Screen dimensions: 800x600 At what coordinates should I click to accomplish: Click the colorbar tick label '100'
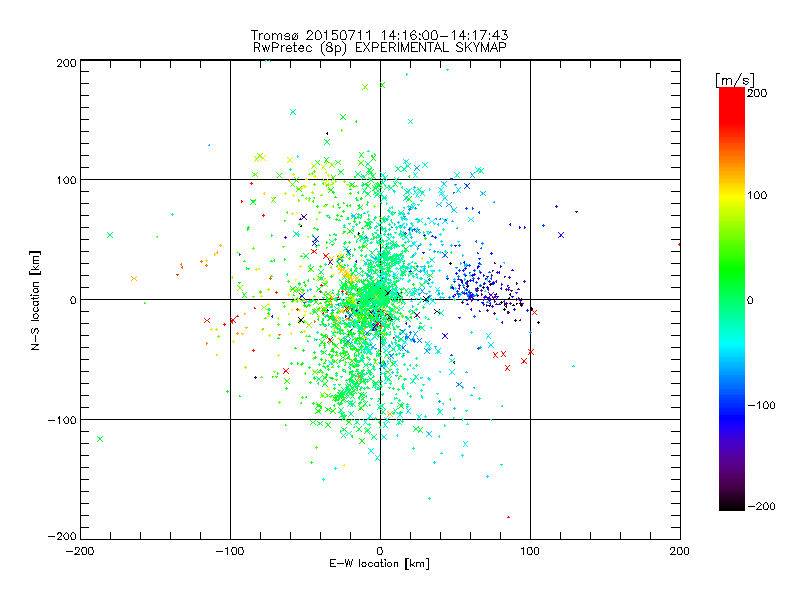pyautogui.click(x=757, y=195)
